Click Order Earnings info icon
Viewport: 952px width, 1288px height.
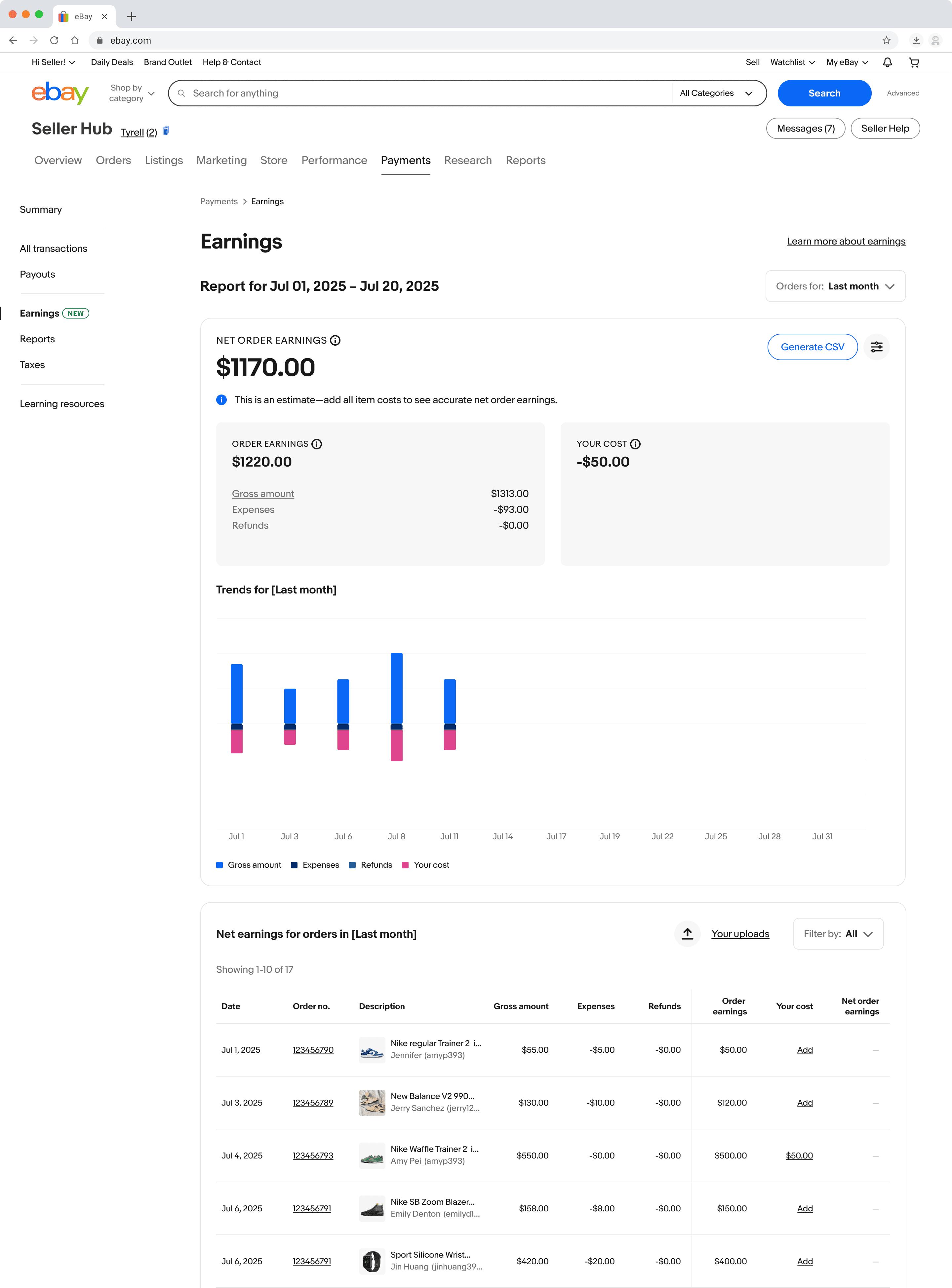317,443
